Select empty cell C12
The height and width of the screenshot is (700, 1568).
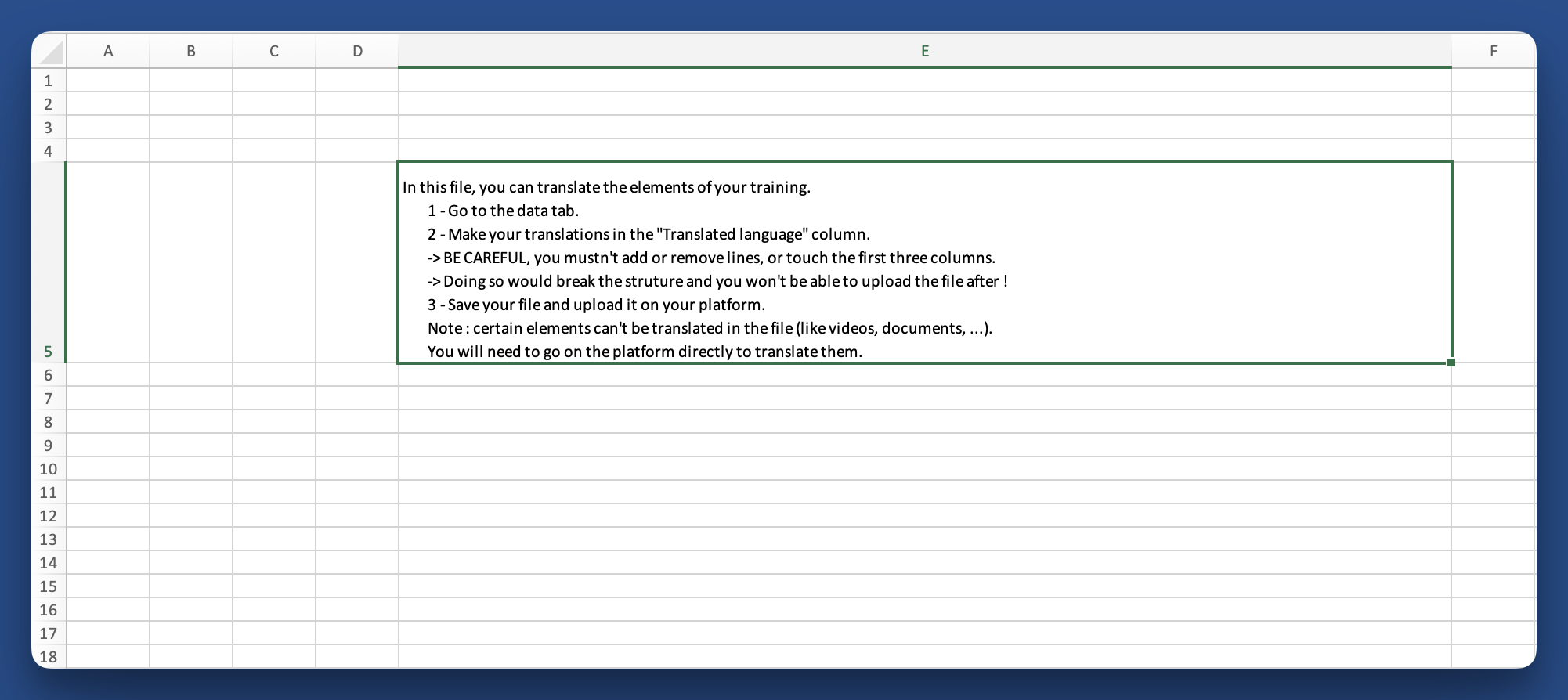274,516
